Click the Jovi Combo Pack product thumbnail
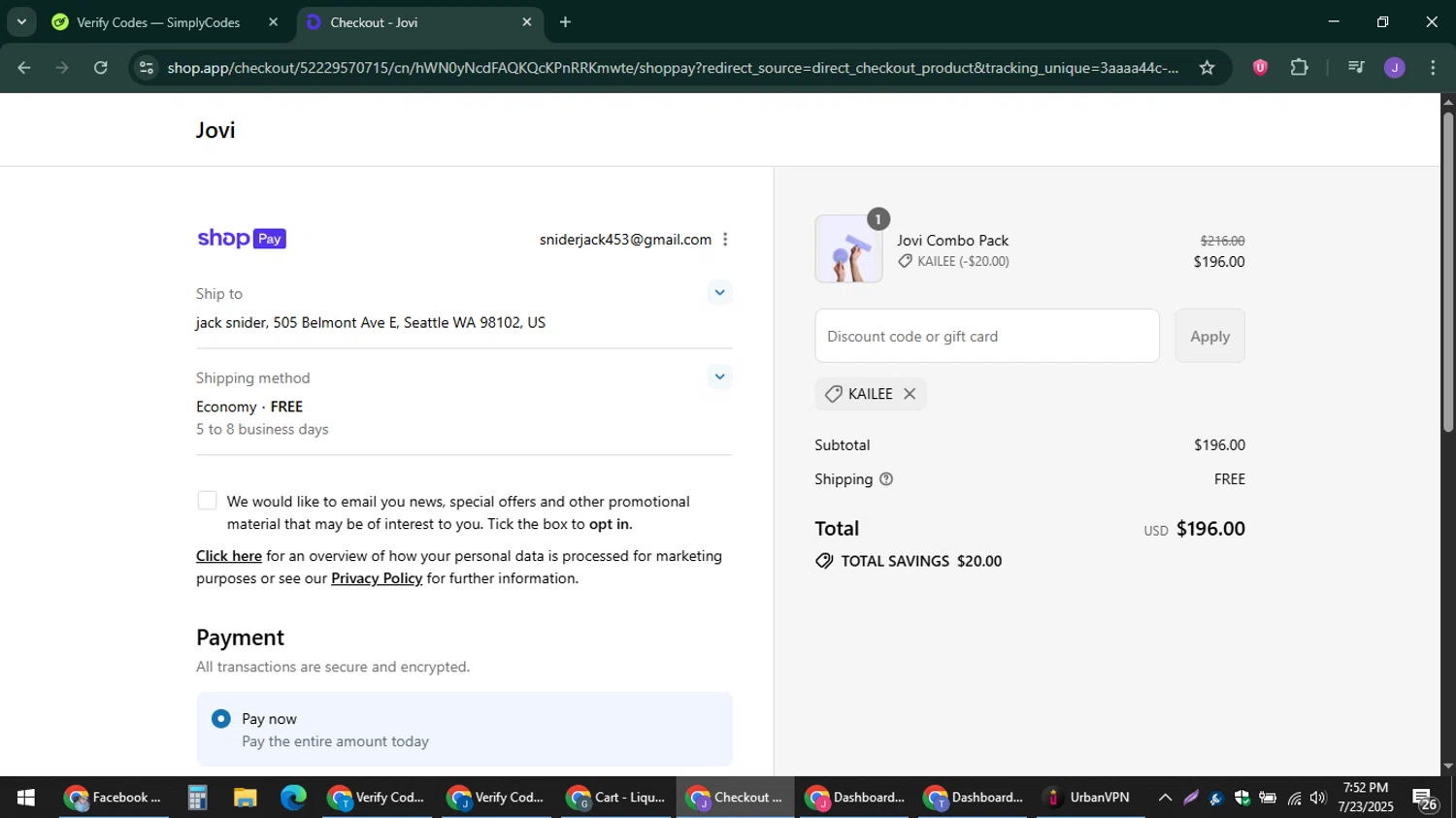This screenshot has height=818, width=1456. [x=848, y=249]
